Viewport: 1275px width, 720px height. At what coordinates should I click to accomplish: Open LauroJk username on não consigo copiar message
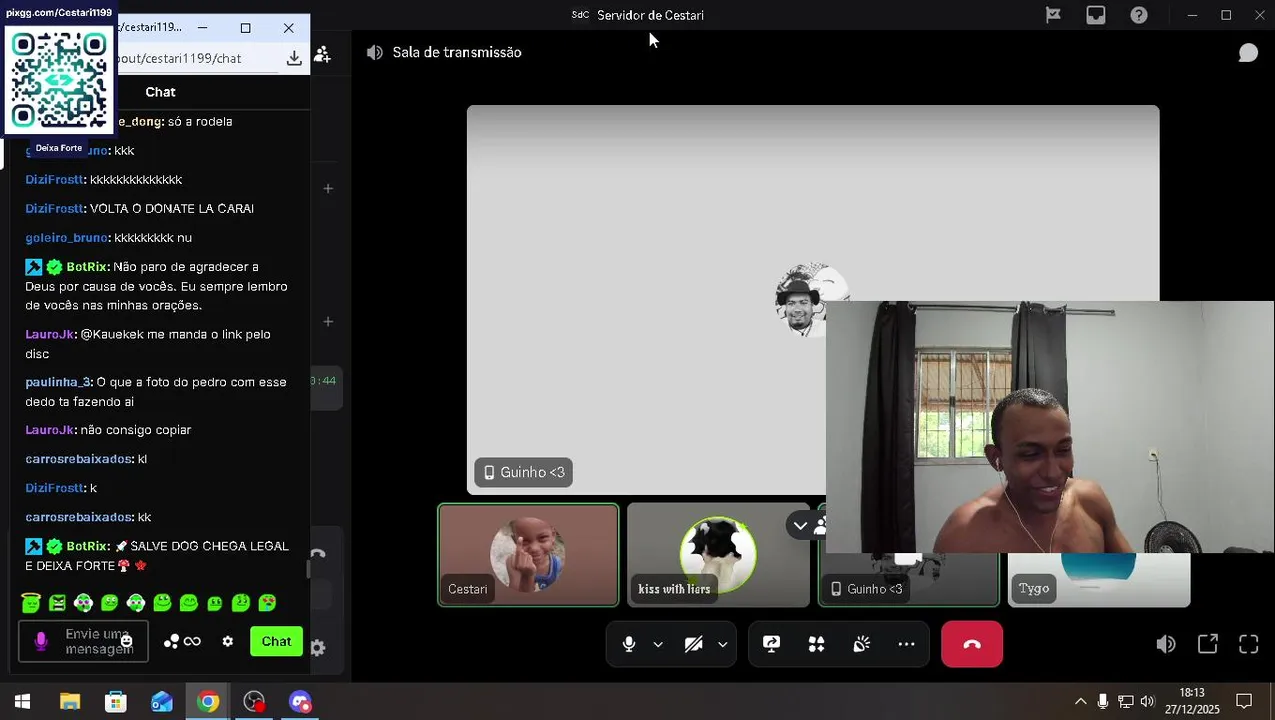49,430
